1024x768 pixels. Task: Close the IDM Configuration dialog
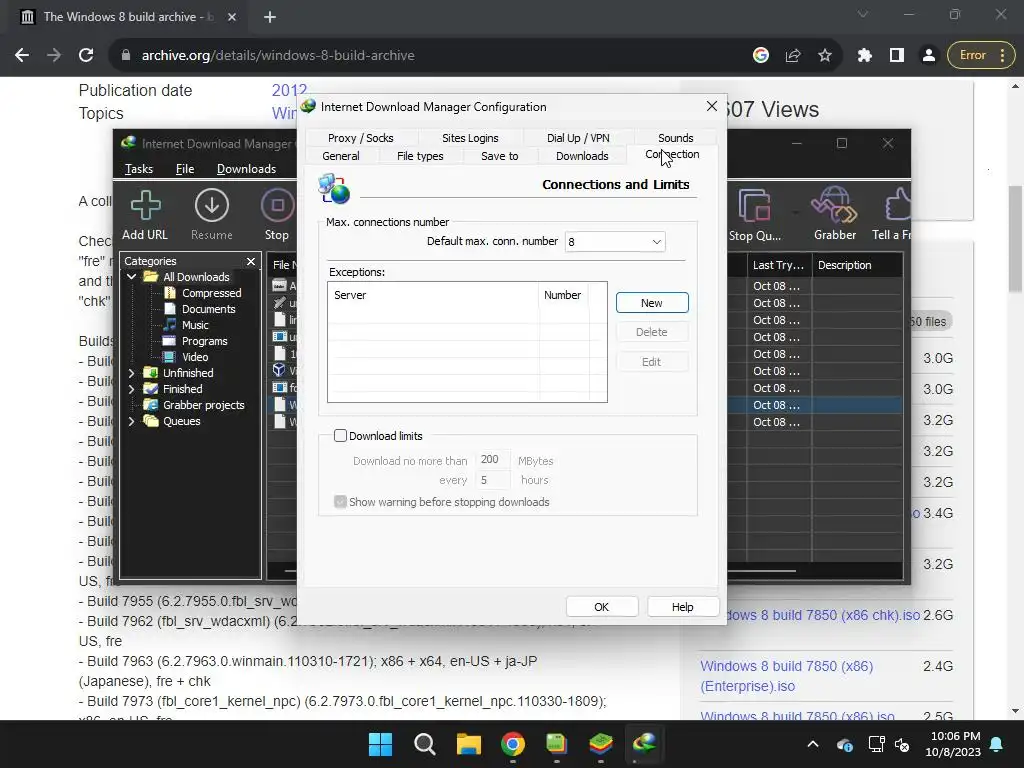[712, 106]
